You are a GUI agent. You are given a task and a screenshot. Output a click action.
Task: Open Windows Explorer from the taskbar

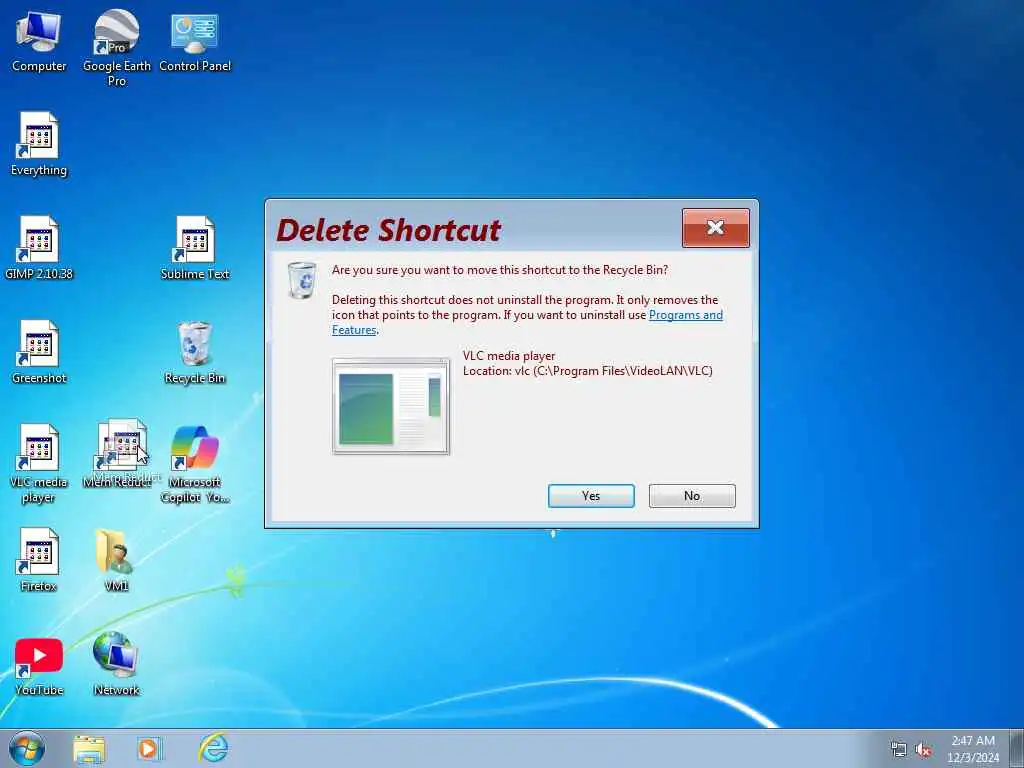point(89,749)
